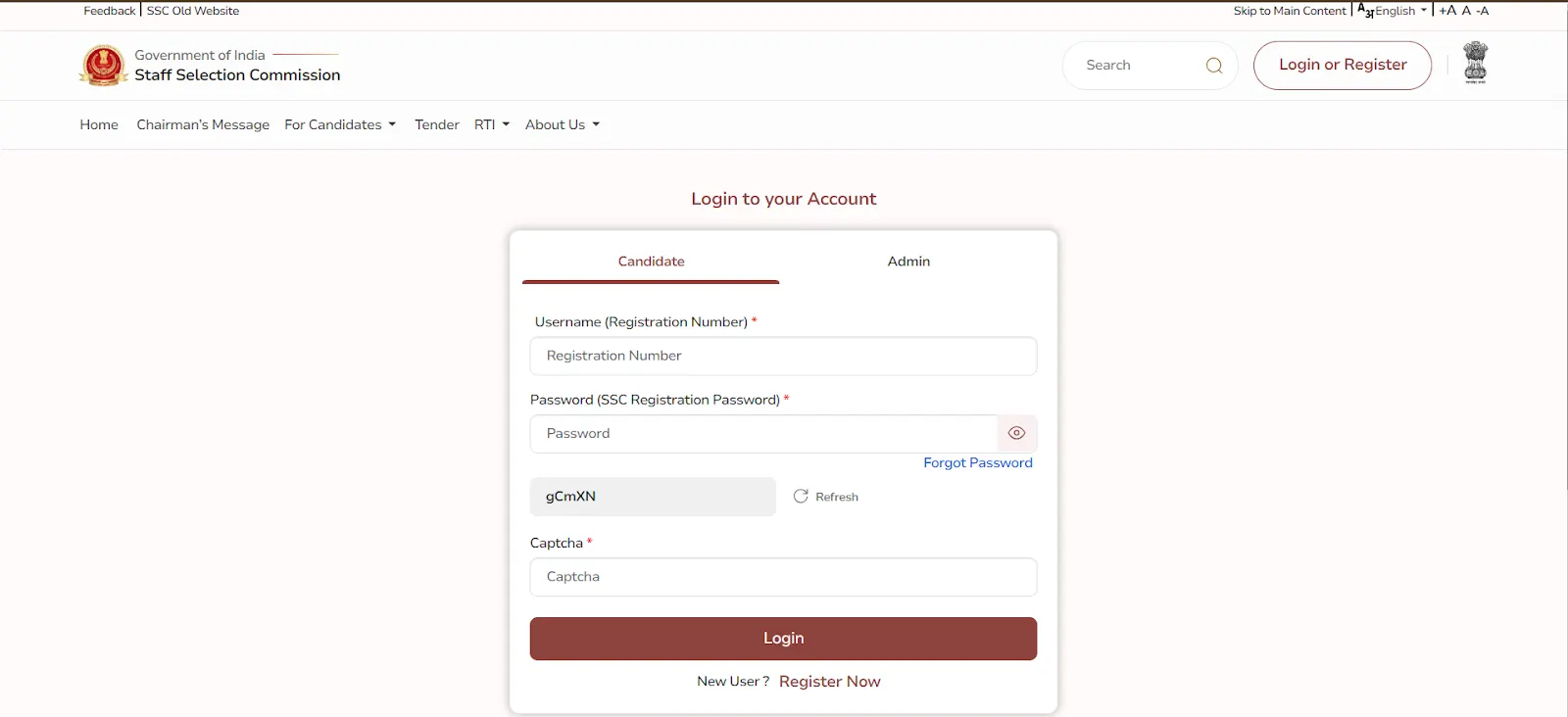Open the Feedback link
Screen dimensions: 1568x717
pyautogui.click(x=110, y=11)
